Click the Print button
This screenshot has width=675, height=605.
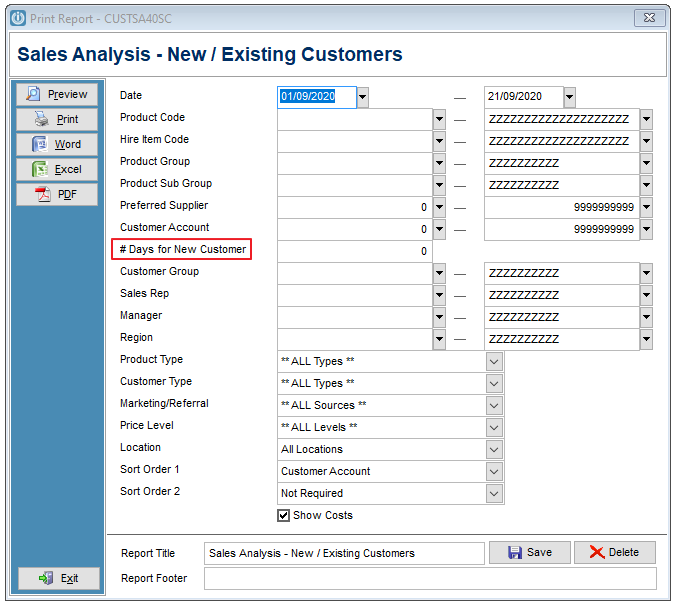tap(57, 119)
